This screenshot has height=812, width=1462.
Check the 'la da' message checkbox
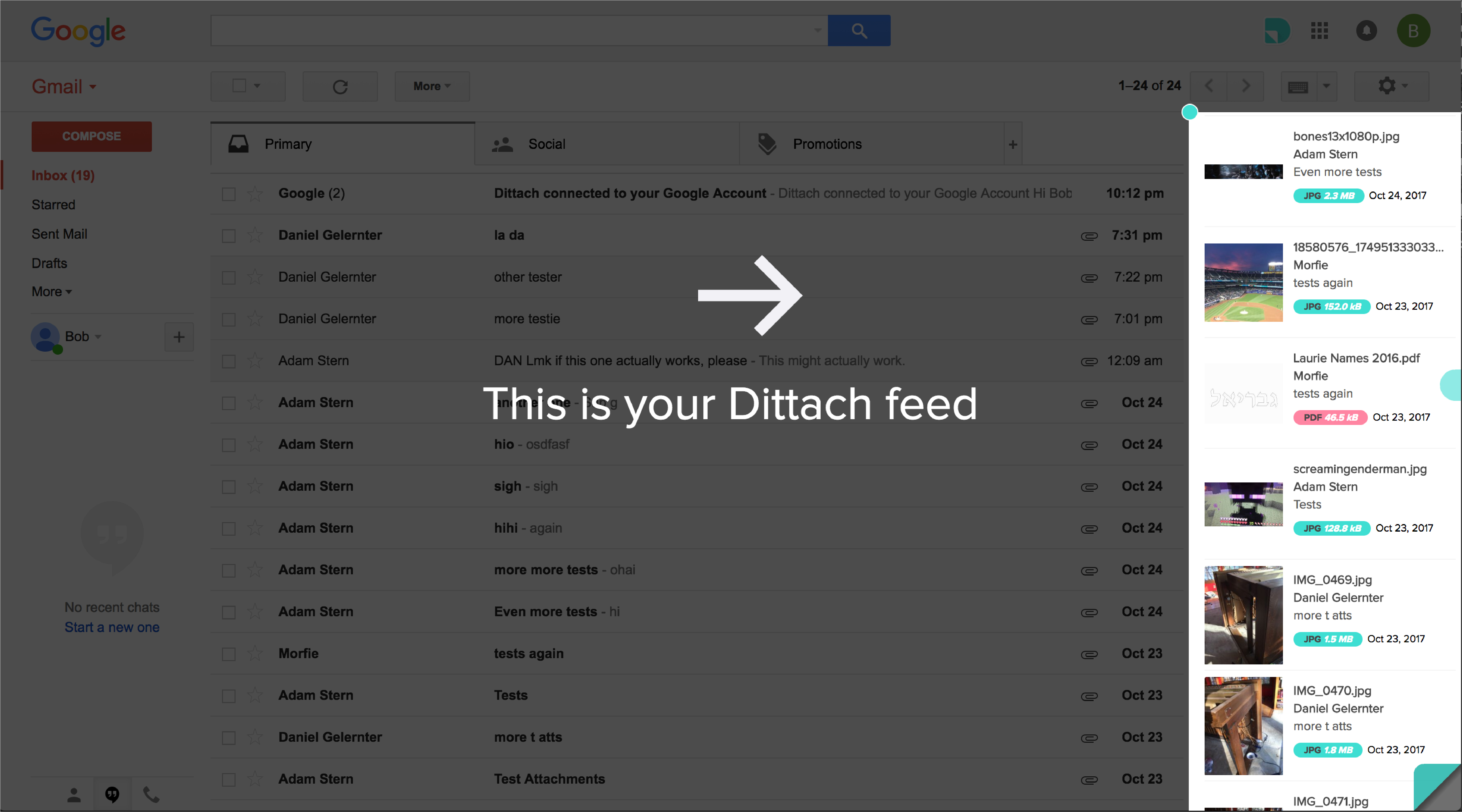click(229, 236)
